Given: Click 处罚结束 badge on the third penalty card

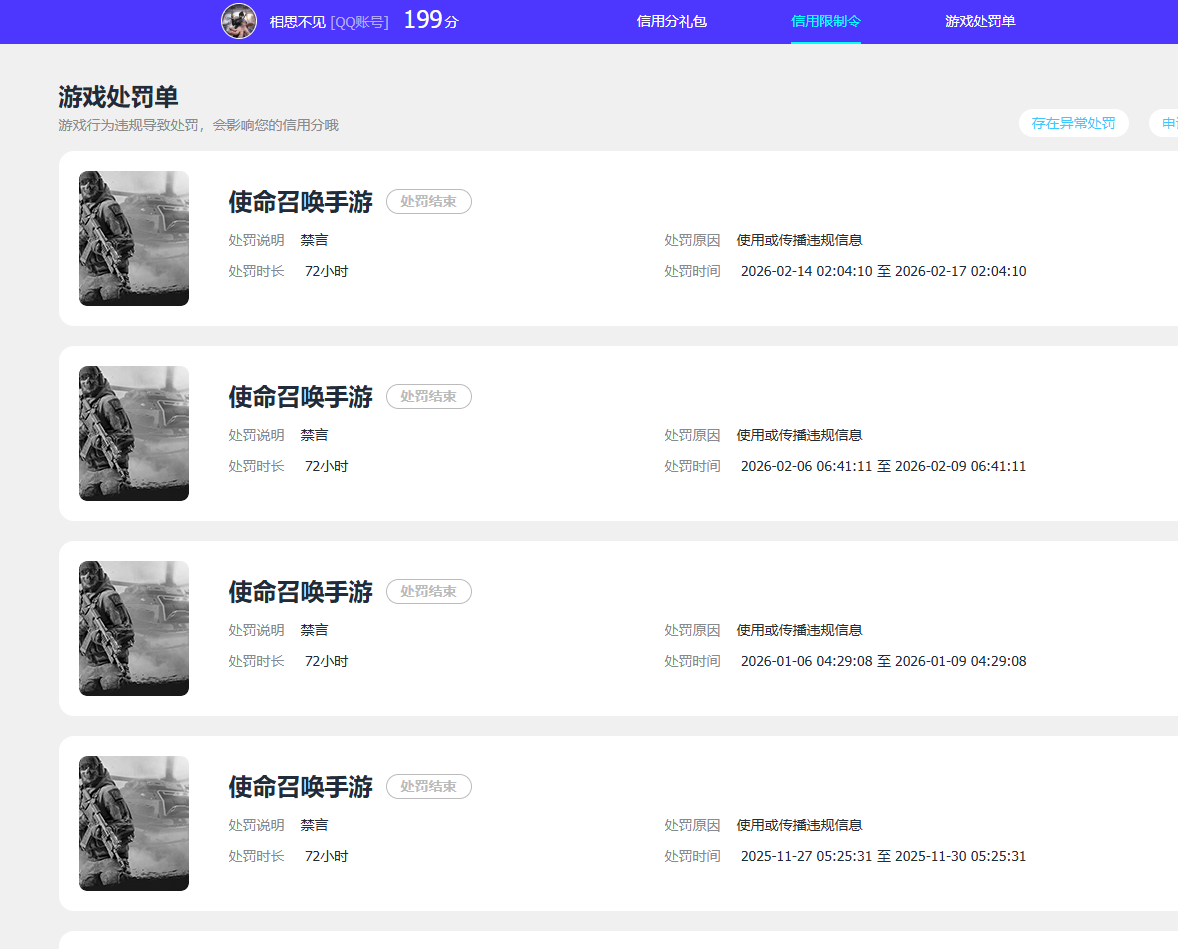Looking at the screenshot, I should tap(429, 591).
